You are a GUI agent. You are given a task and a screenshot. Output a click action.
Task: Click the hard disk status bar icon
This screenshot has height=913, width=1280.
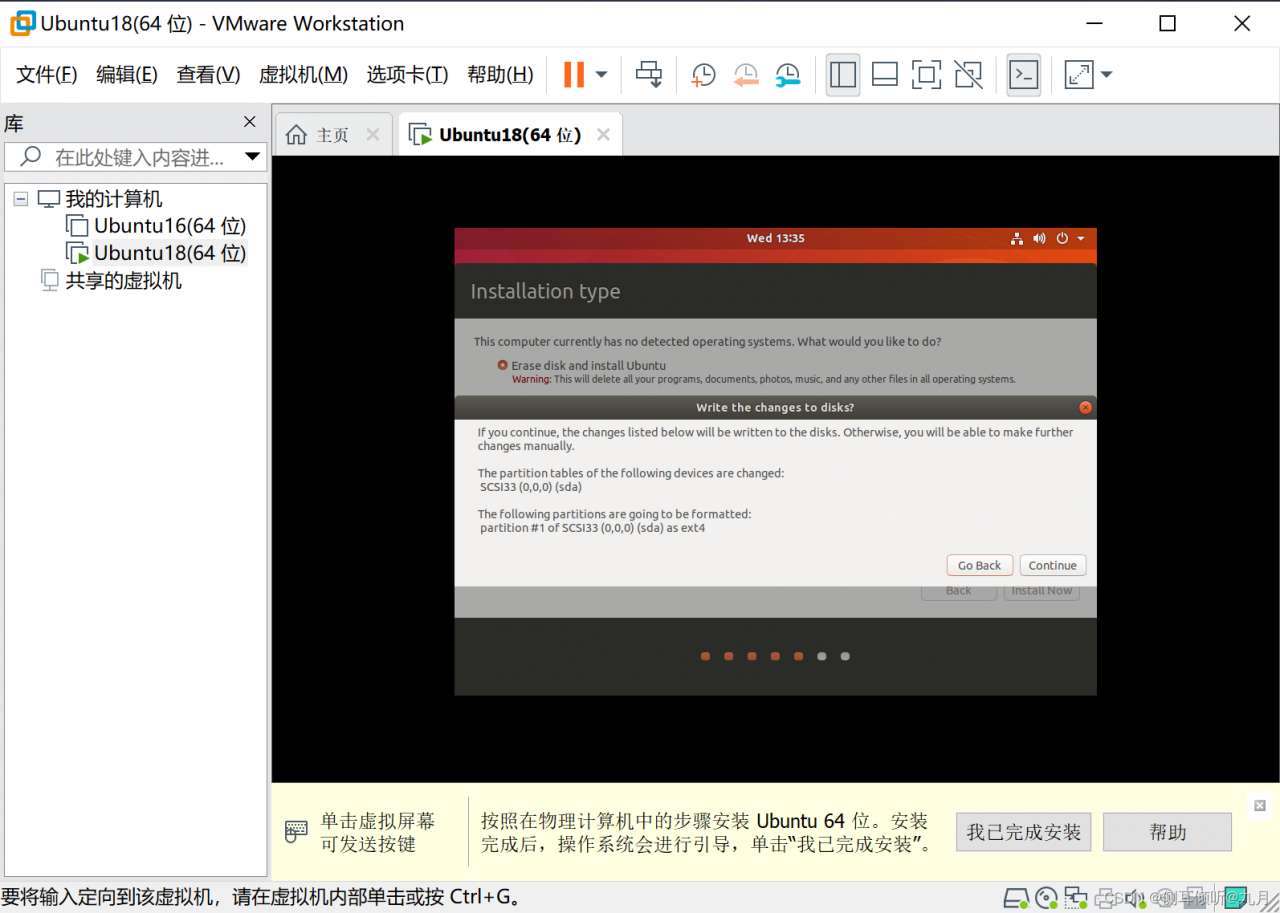click(1016, 897)
